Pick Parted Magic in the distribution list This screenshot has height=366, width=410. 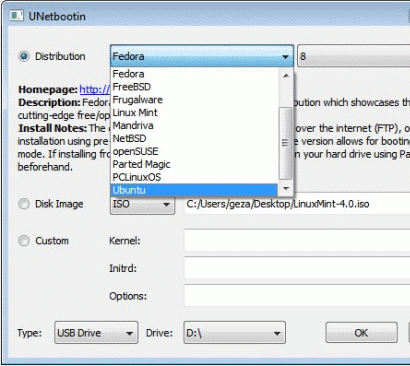[194, 164]
